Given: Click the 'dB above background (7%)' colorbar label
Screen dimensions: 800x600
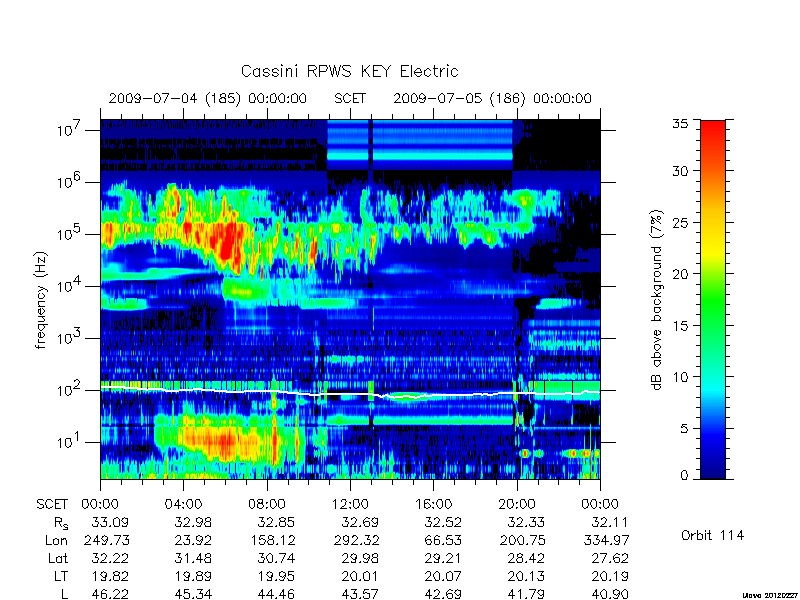Looking at the screenshot, I should click(658, 300).
